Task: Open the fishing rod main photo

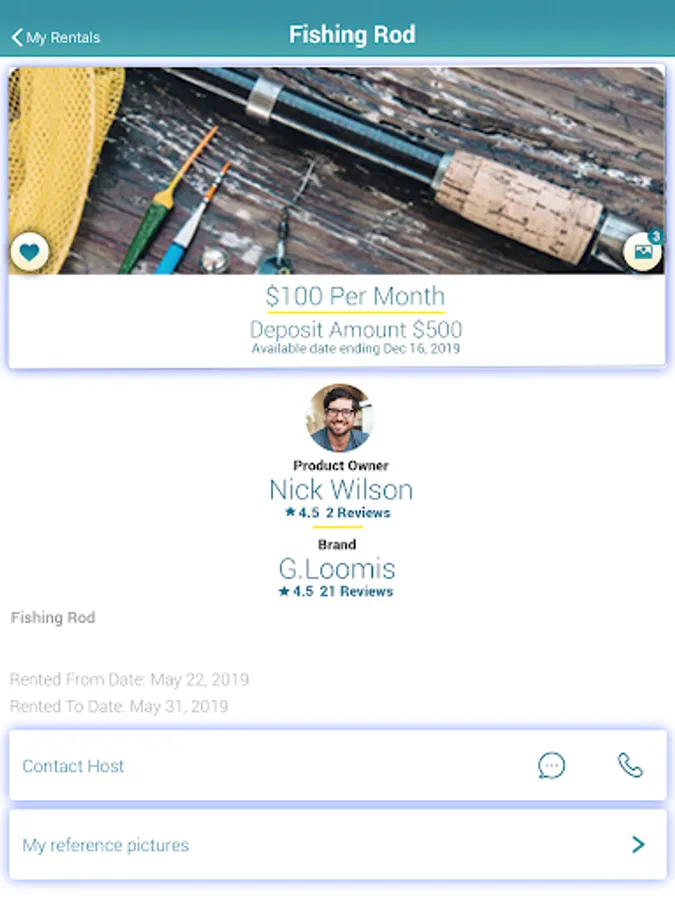Action: coord(337,170)
